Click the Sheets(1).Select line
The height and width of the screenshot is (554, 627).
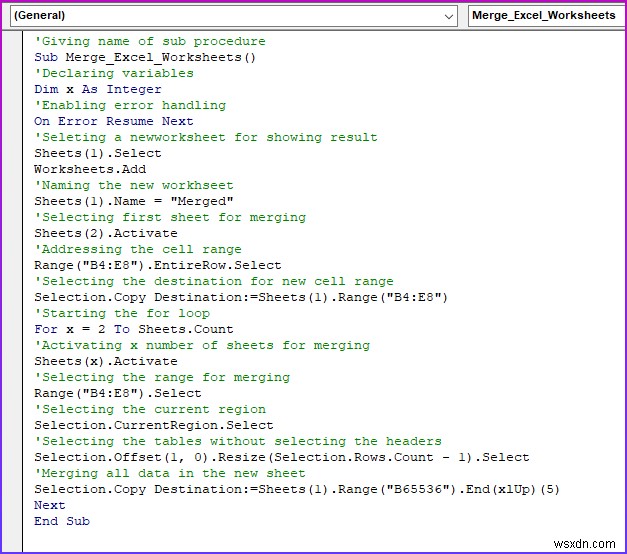click(x=98, y=153)
